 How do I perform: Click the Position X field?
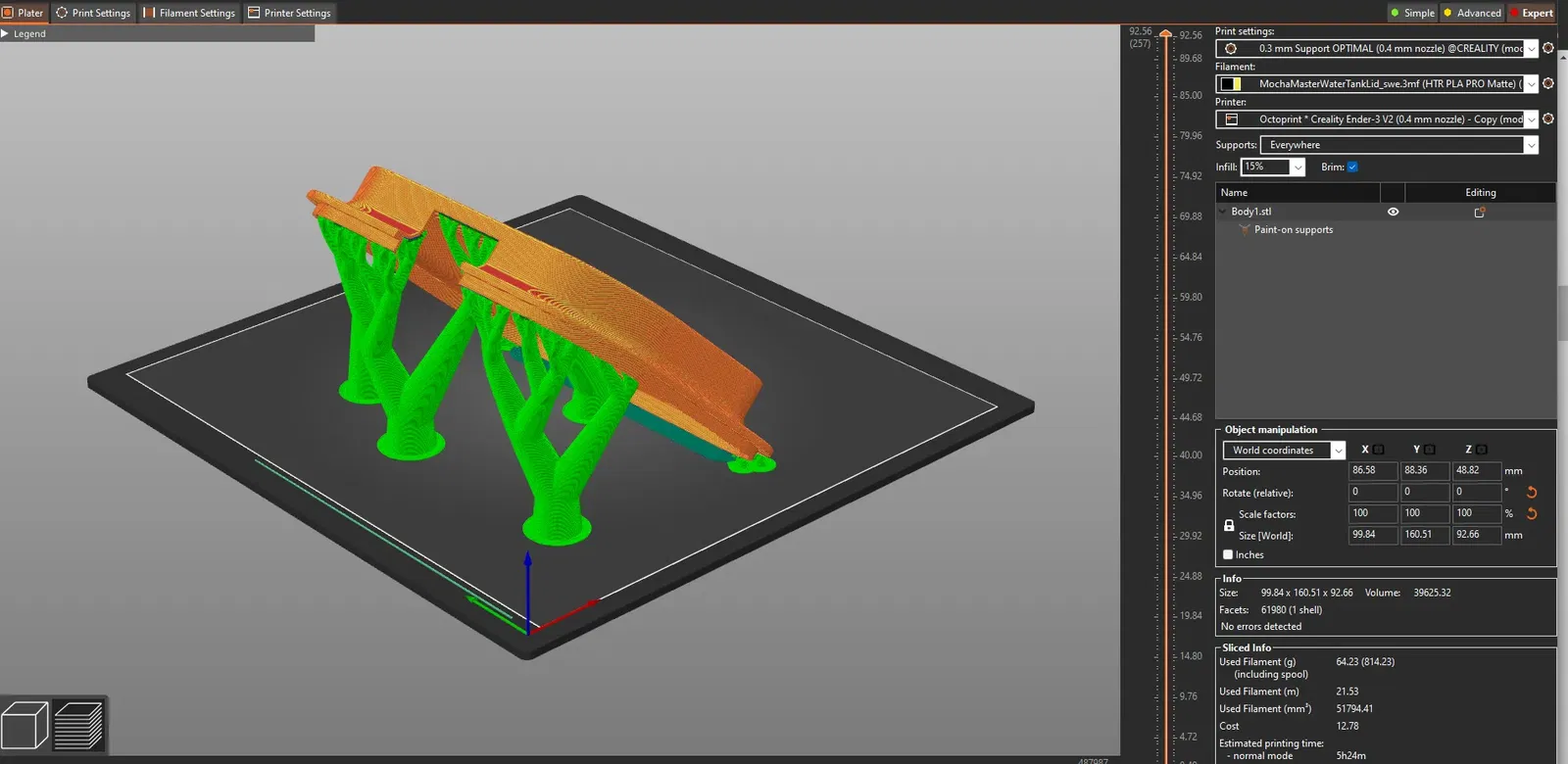click(x=1373, y=471)
